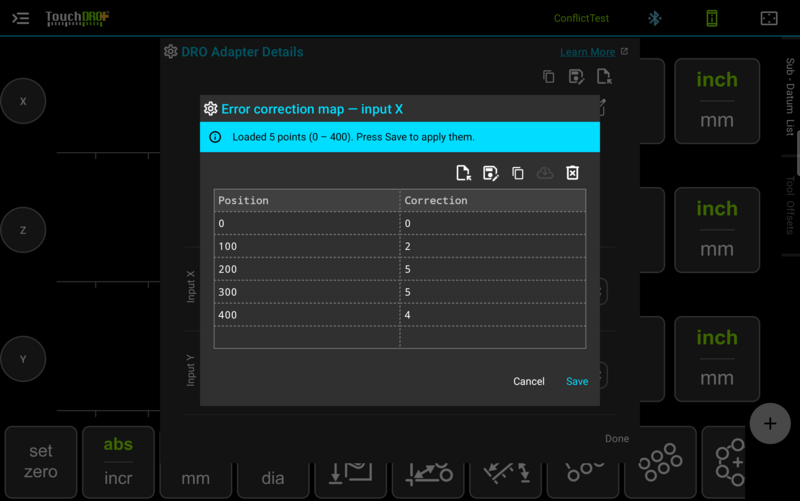Save the error correction map
Image resolution: width=800 pixels, height=501 pixels.
[577, 382]
